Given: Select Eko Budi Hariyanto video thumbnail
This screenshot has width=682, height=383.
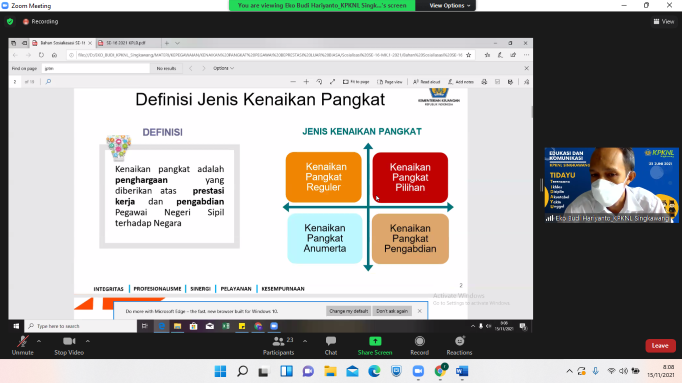Looking at the screenshot, I should pyautogui.click(x=611, y=185).
